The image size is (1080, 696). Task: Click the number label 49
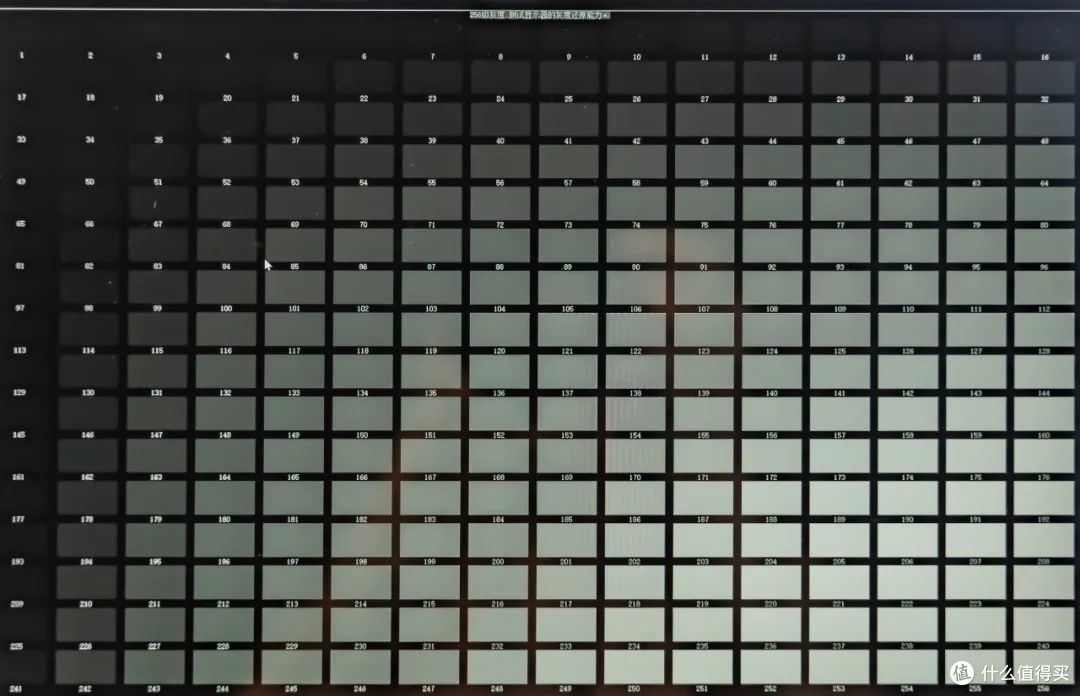(21, 182)
